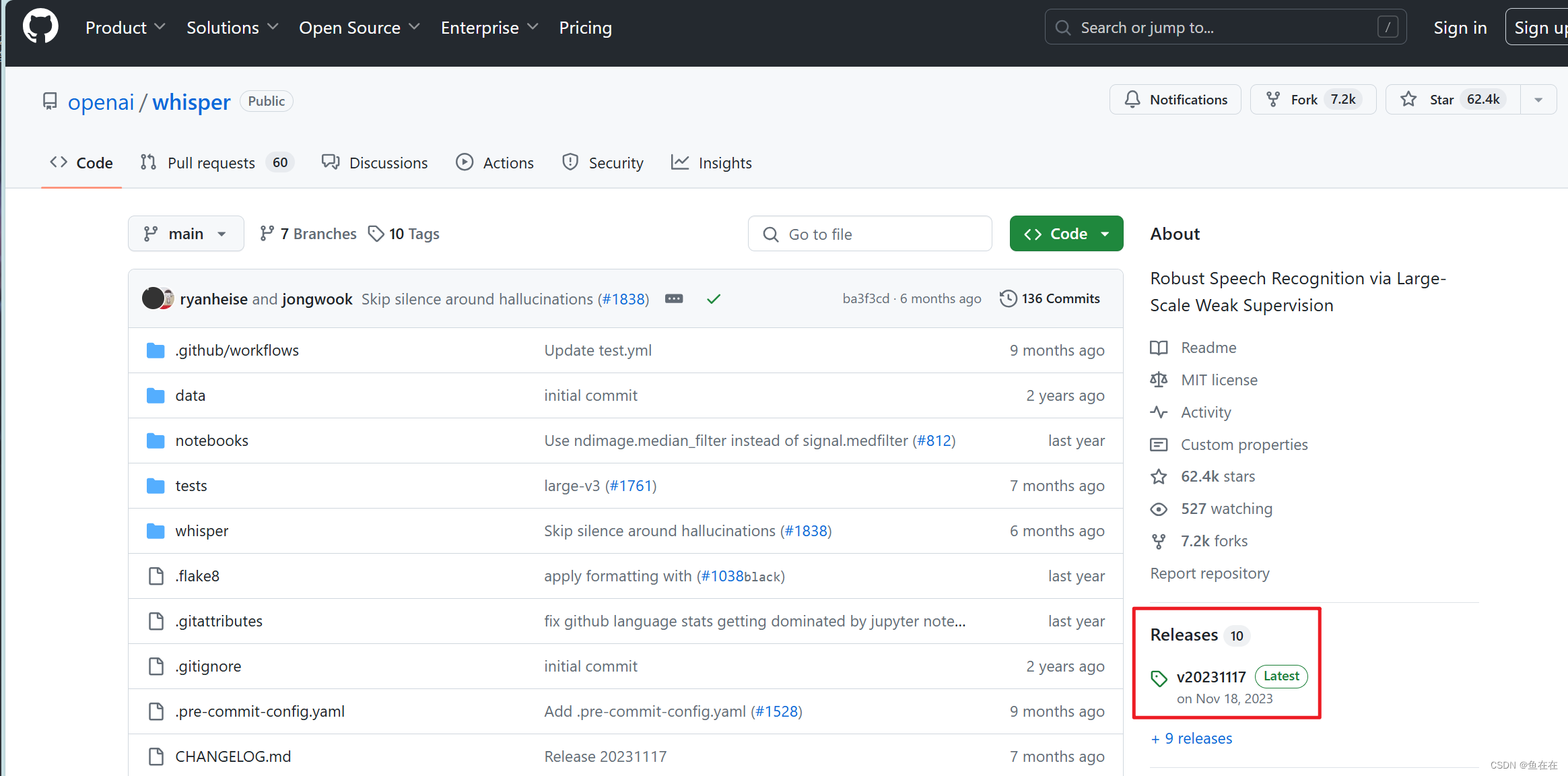Viewport: 1568px width, 776px height.
Task: Open the .github/workflows folder
Action: [x=237, y=350]
